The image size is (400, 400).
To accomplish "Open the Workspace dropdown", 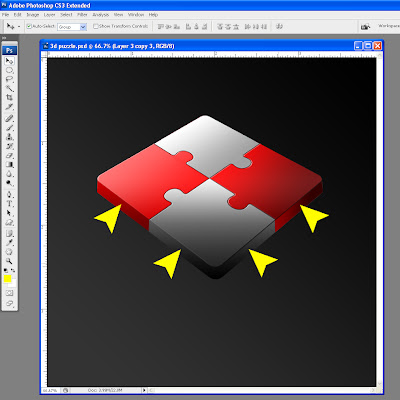I will pos(389,26).
